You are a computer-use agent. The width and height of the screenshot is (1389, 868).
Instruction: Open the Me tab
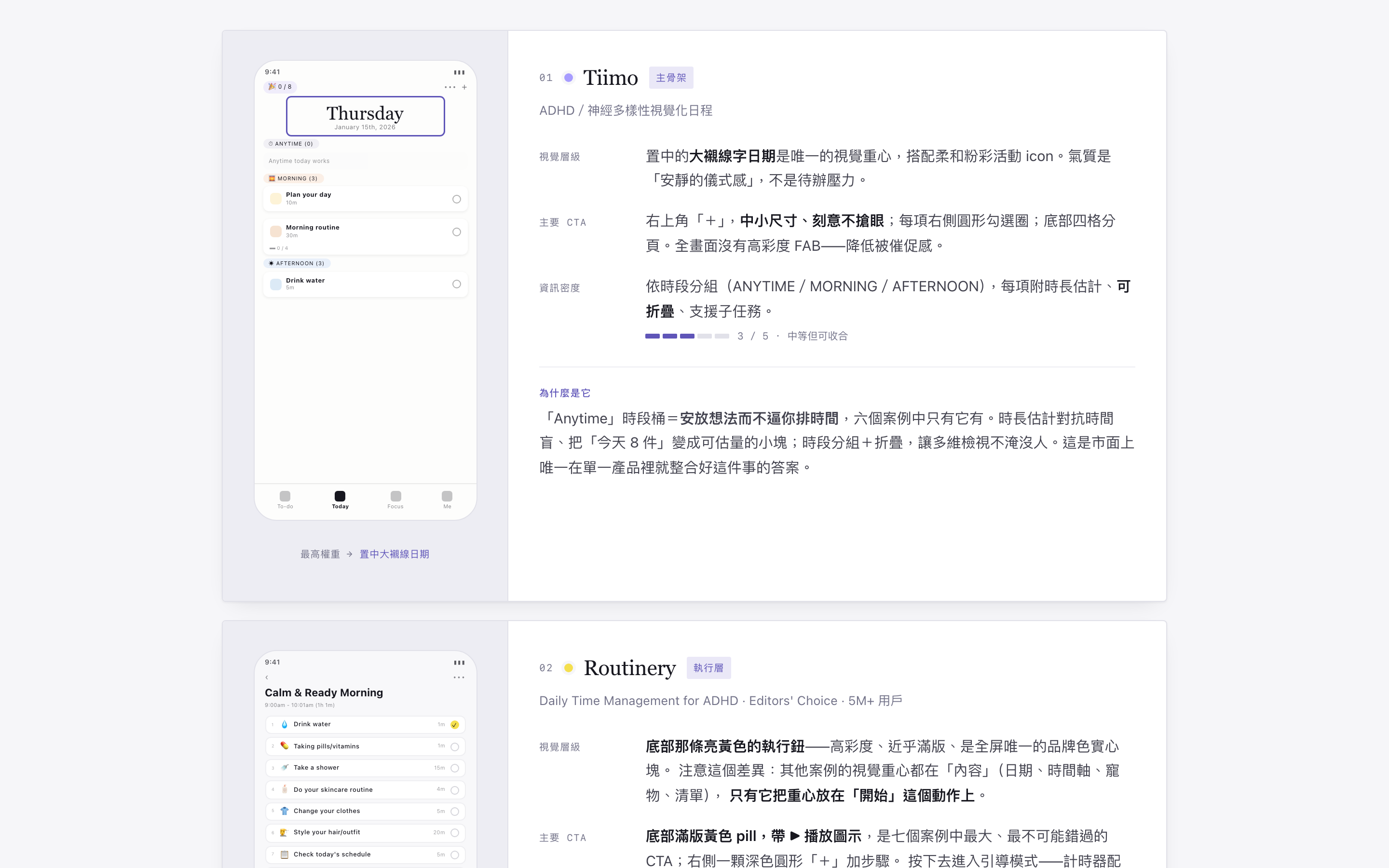point(447,500)
